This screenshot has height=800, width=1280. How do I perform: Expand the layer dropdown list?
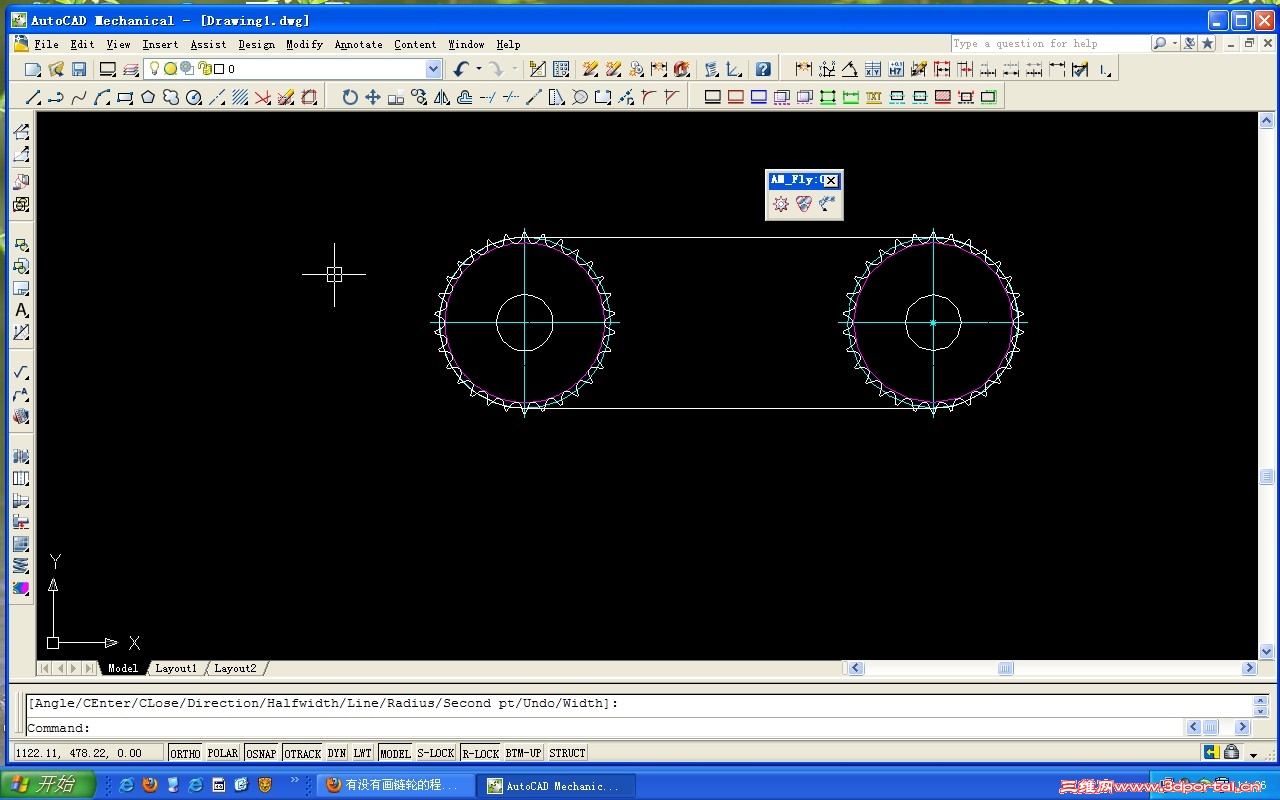coord(433,69)
